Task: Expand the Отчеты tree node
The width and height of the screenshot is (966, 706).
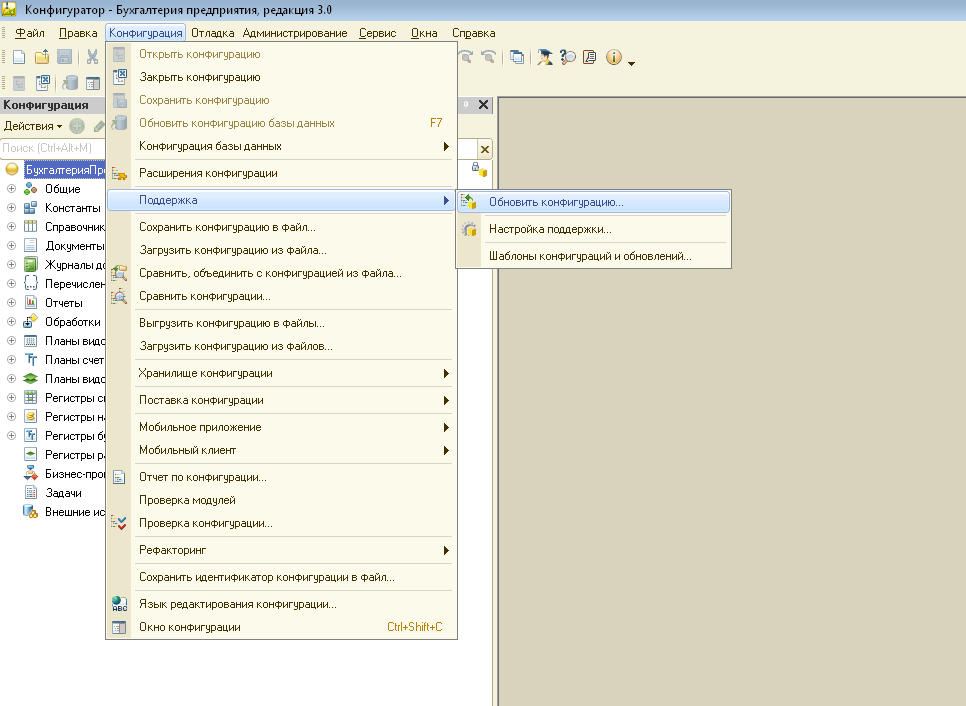Action: pyautogui.click(x=12, y=302)
